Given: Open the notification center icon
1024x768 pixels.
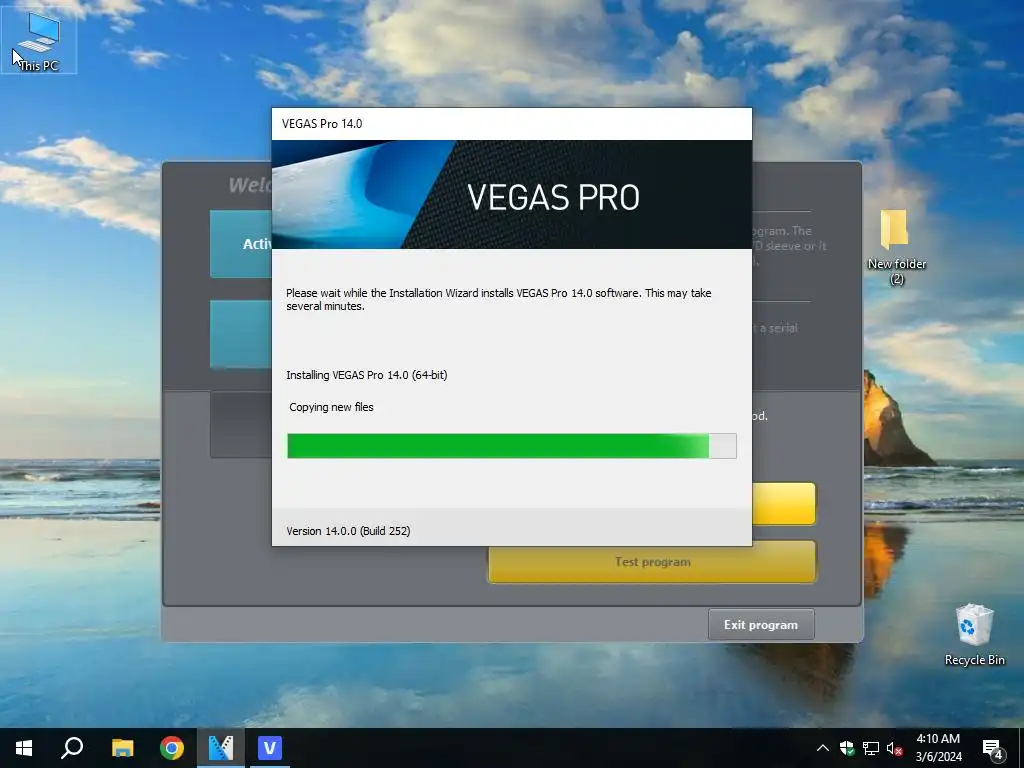Looking at the screenshot, I should [x=993, y=748].
